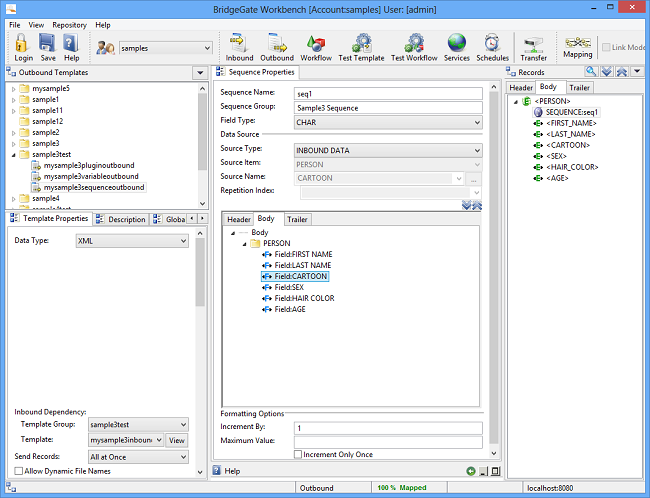
Task: Collapse the PERSON node in Records tree
Action: (516, 102)
